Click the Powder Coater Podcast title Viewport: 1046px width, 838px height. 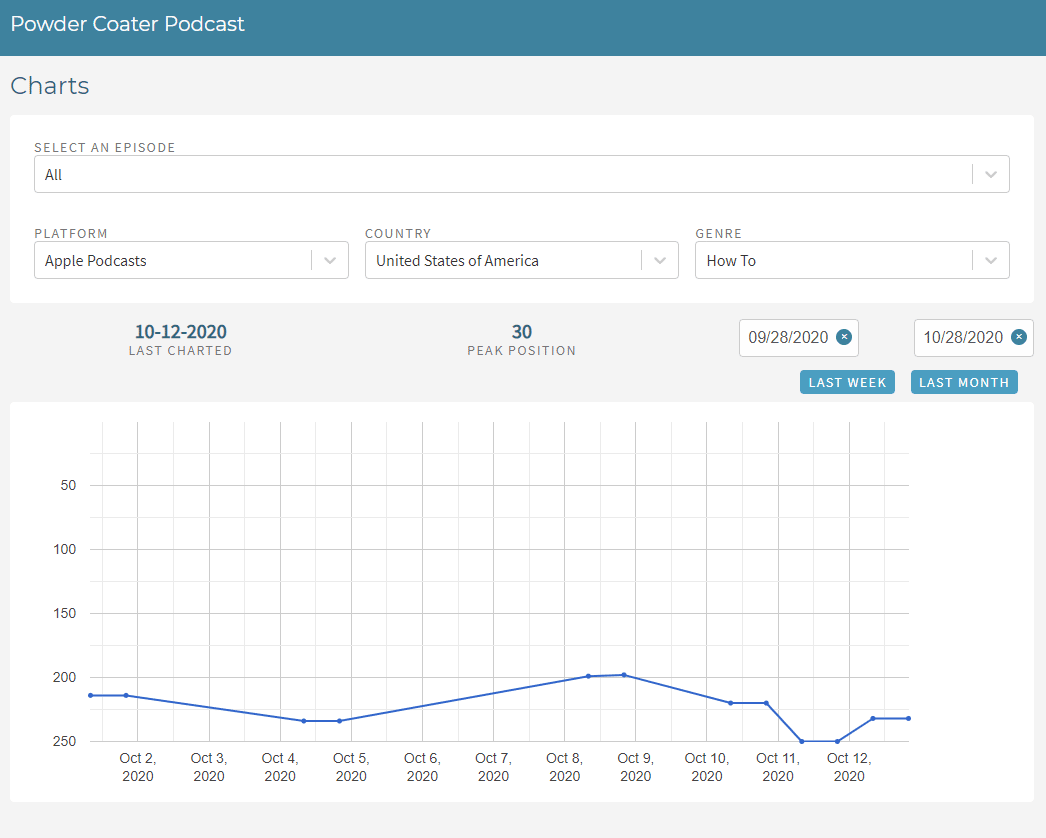pos(127,24)
